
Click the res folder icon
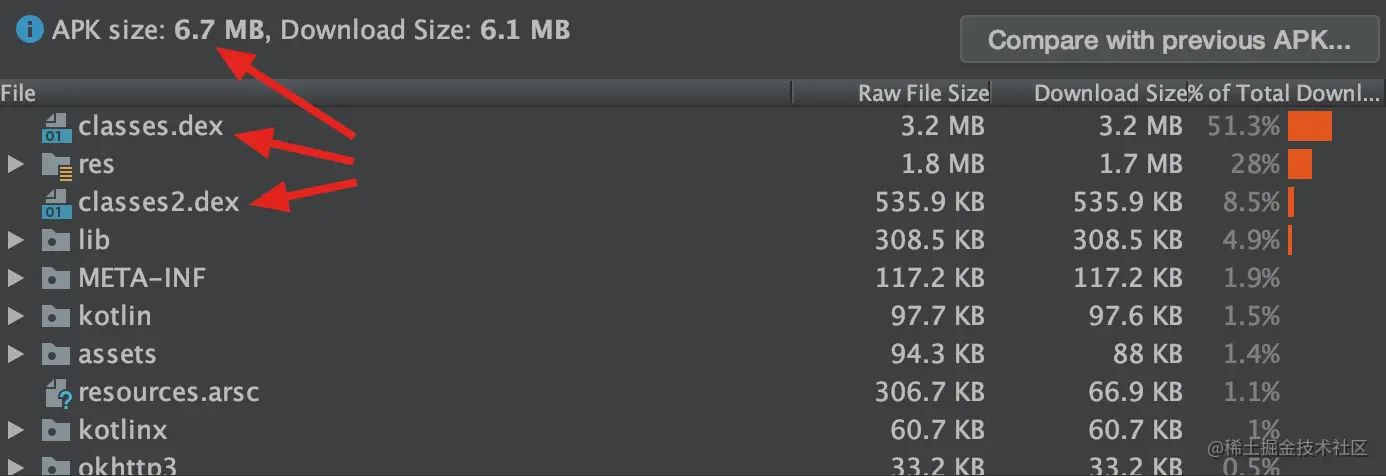(56, 164)
